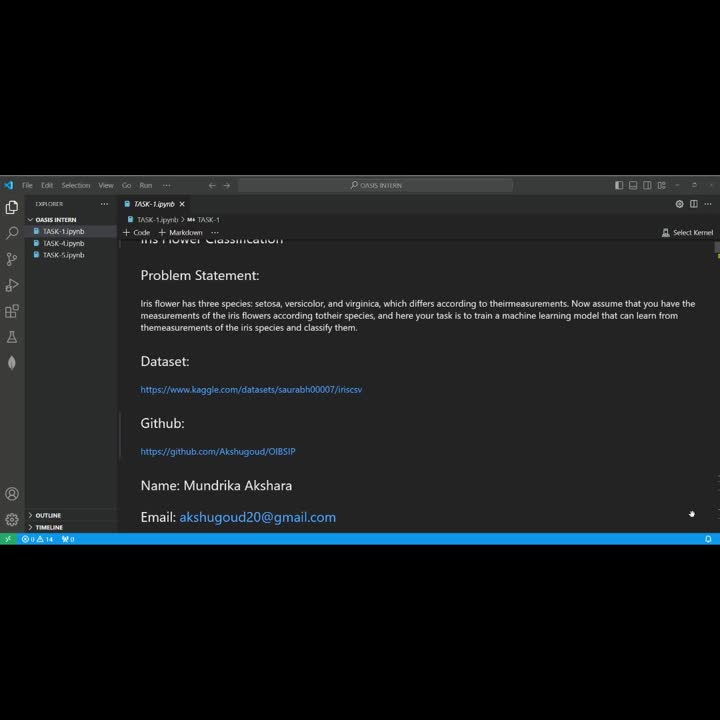
Task: Click the OASIS INTERN command center search box
Action: 376,185
